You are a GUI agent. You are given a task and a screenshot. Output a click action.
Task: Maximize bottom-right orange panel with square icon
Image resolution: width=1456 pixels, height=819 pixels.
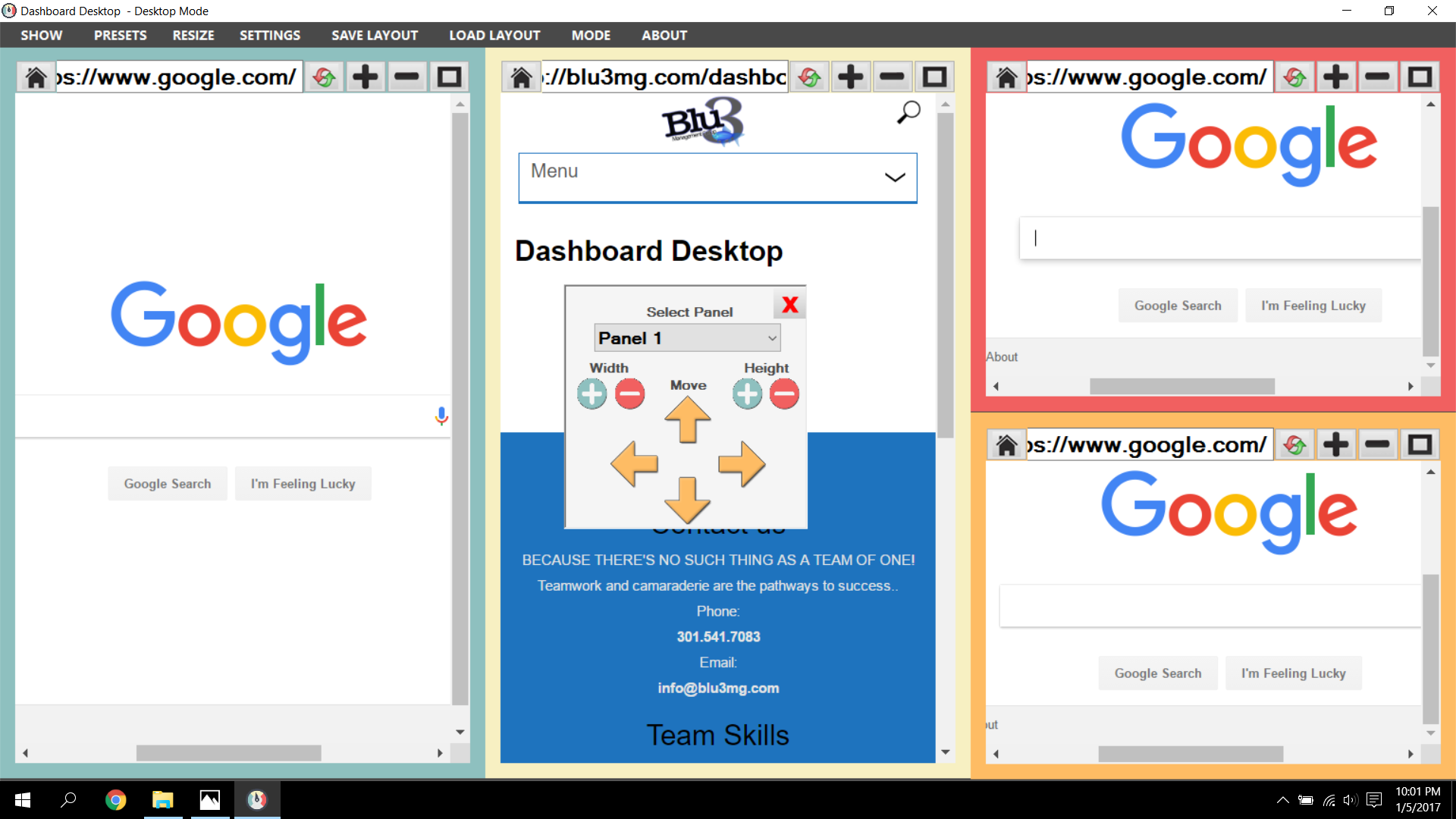pyautogui.click(x=1420, y=445)
